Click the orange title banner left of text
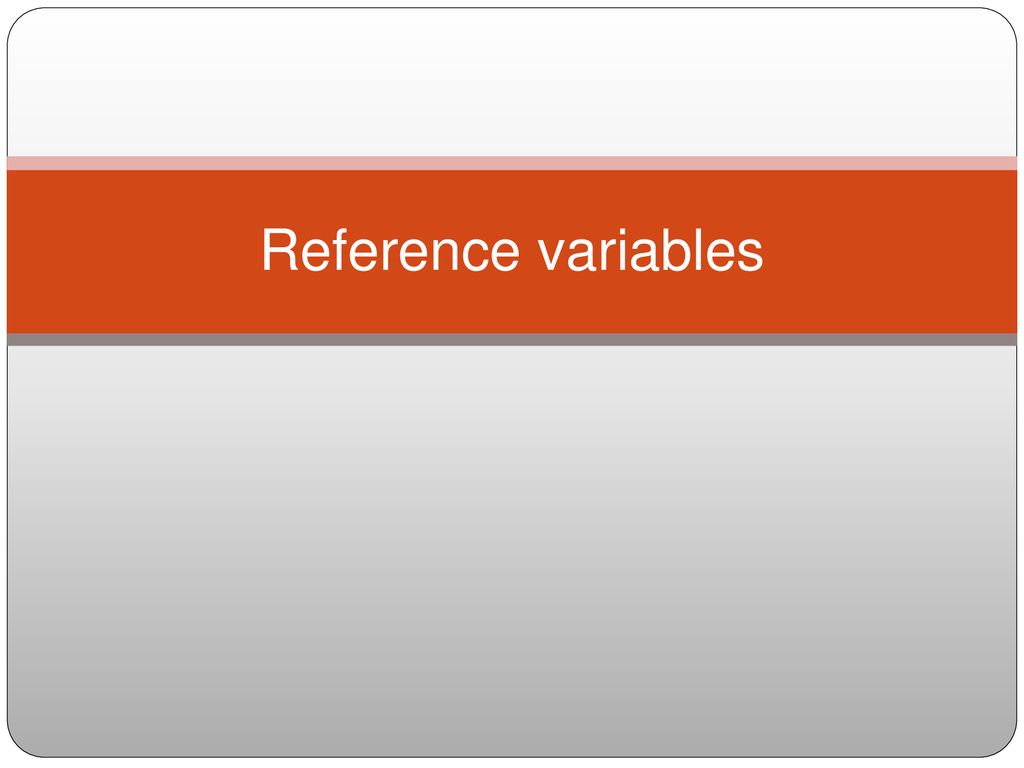 [131, 251]
